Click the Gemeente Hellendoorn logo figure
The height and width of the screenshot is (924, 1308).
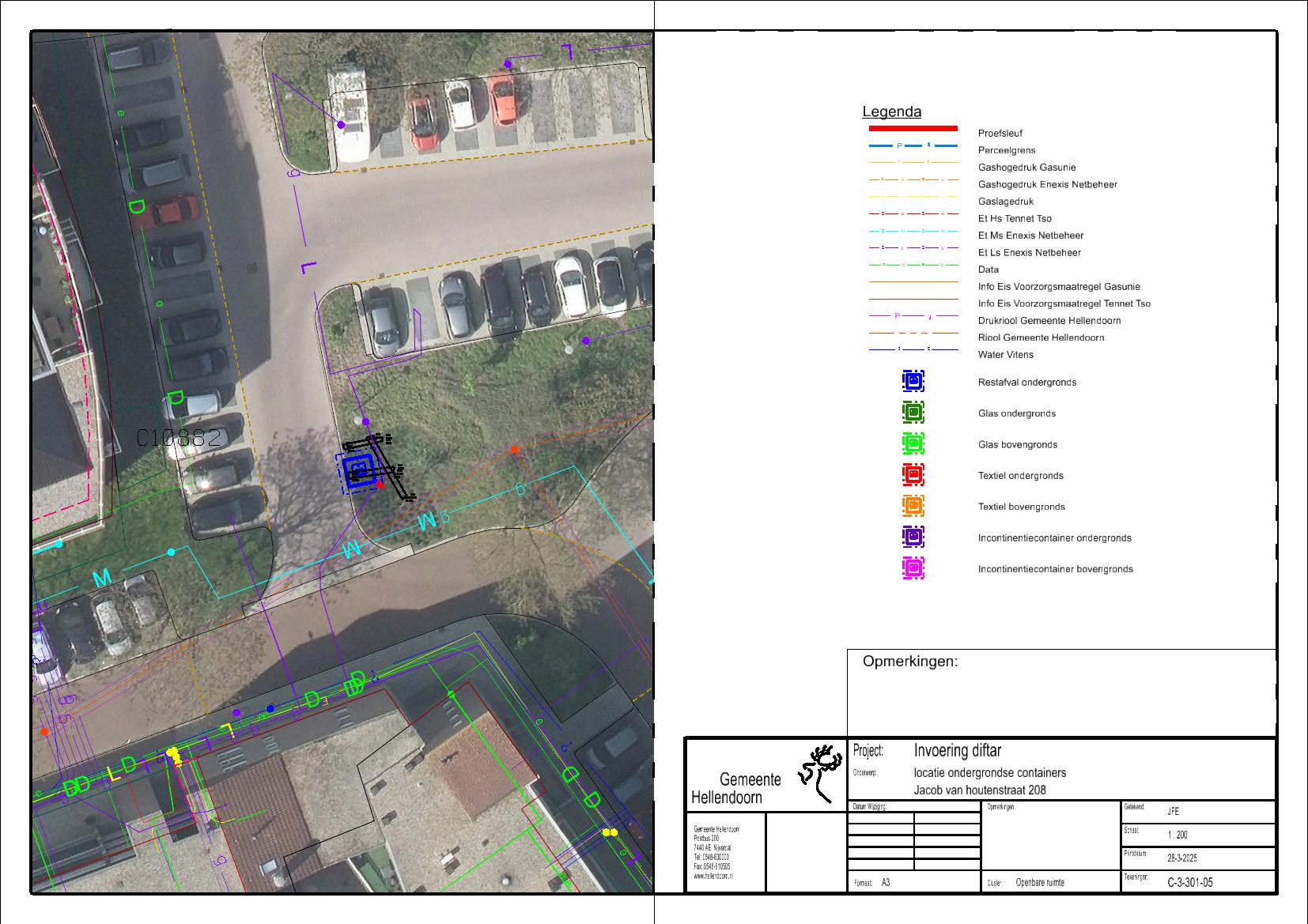819,772
